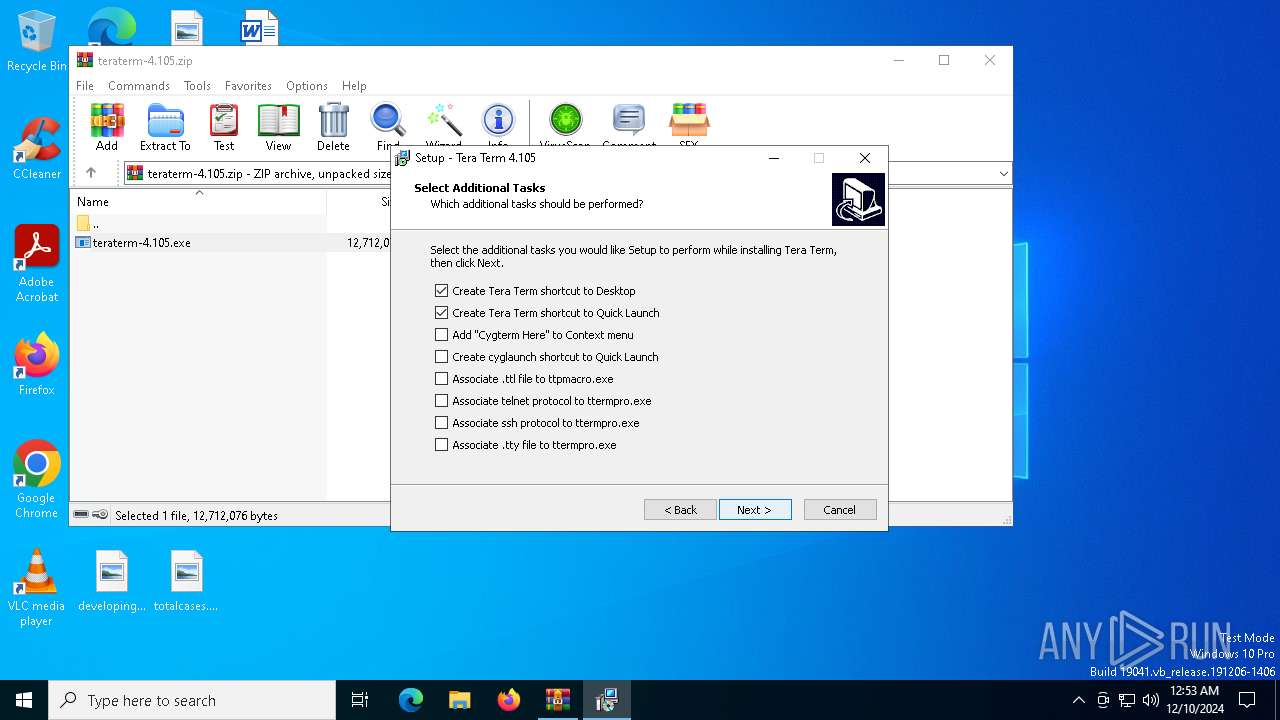
Task: Click the Back button in setup
Action: (x=680, y=510)
